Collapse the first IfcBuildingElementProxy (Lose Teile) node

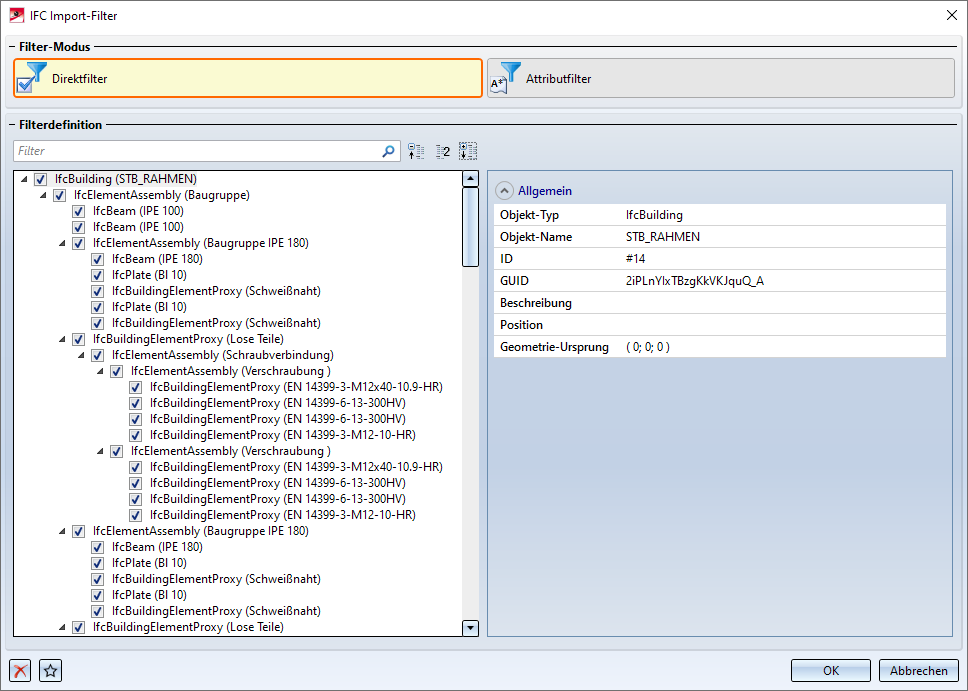coord(63,339)
